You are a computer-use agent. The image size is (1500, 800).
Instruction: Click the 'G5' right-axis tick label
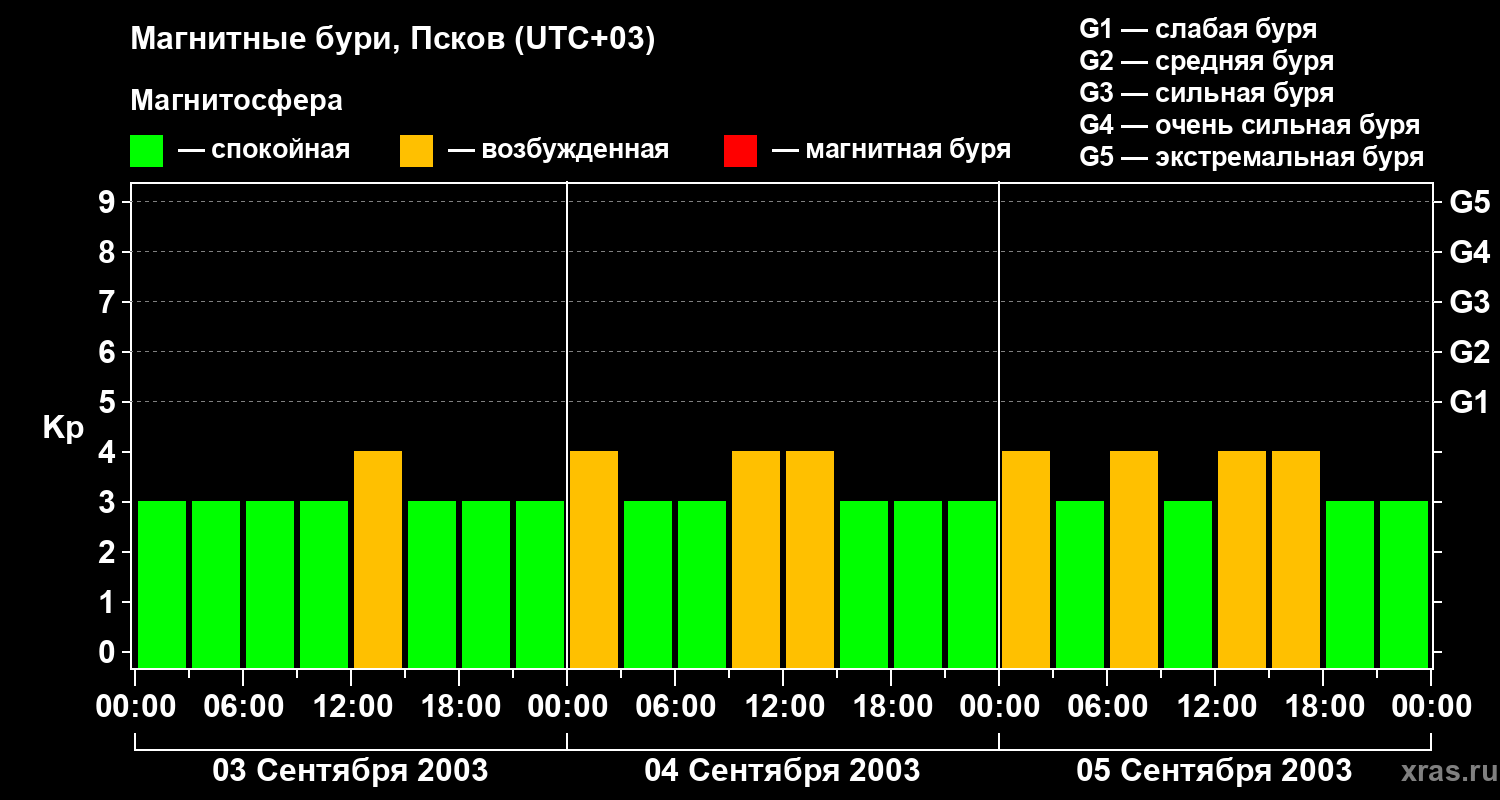tap(1469, 202)
